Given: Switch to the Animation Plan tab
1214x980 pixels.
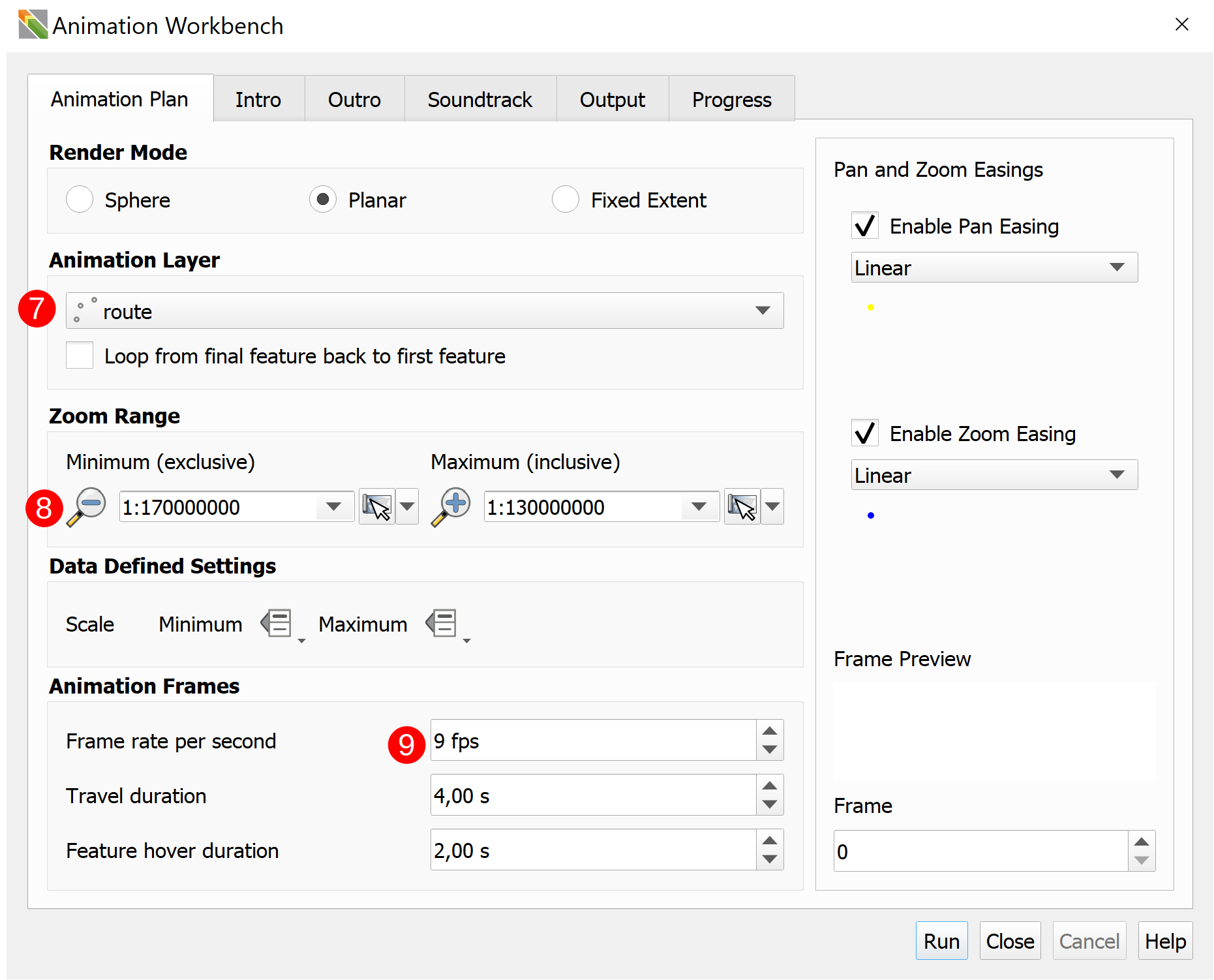Looking at the screenshot, I should (x=120, y=99).
